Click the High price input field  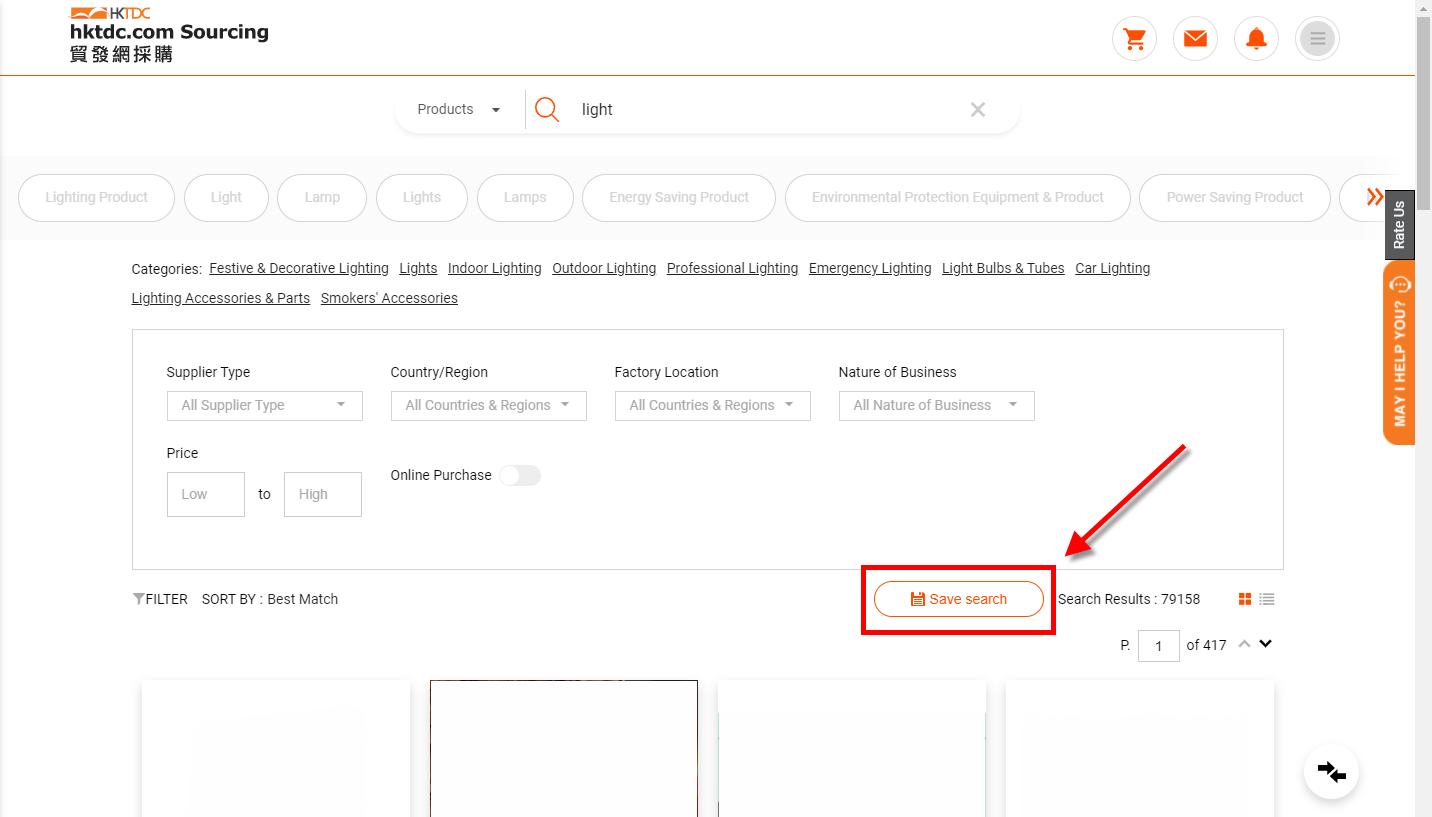click(323, 494)
